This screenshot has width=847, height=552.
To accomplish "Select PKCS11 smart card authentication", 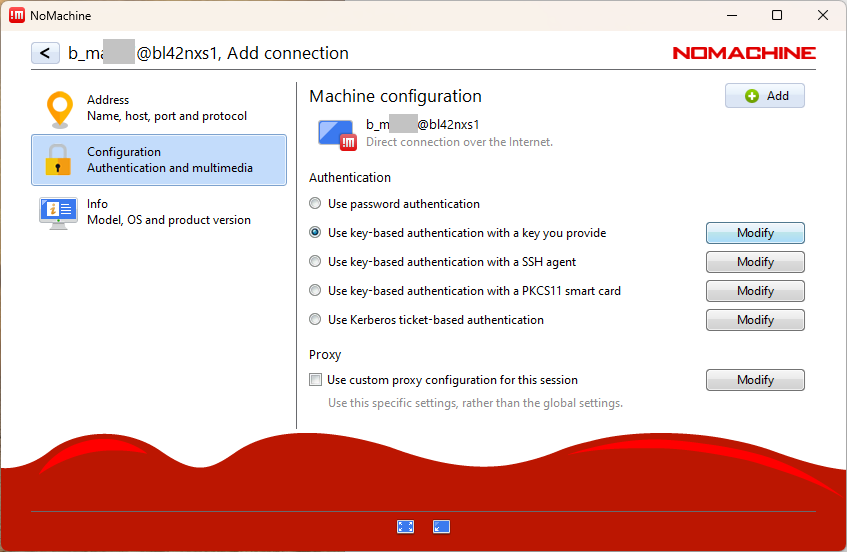I will [x=316, y=291].
